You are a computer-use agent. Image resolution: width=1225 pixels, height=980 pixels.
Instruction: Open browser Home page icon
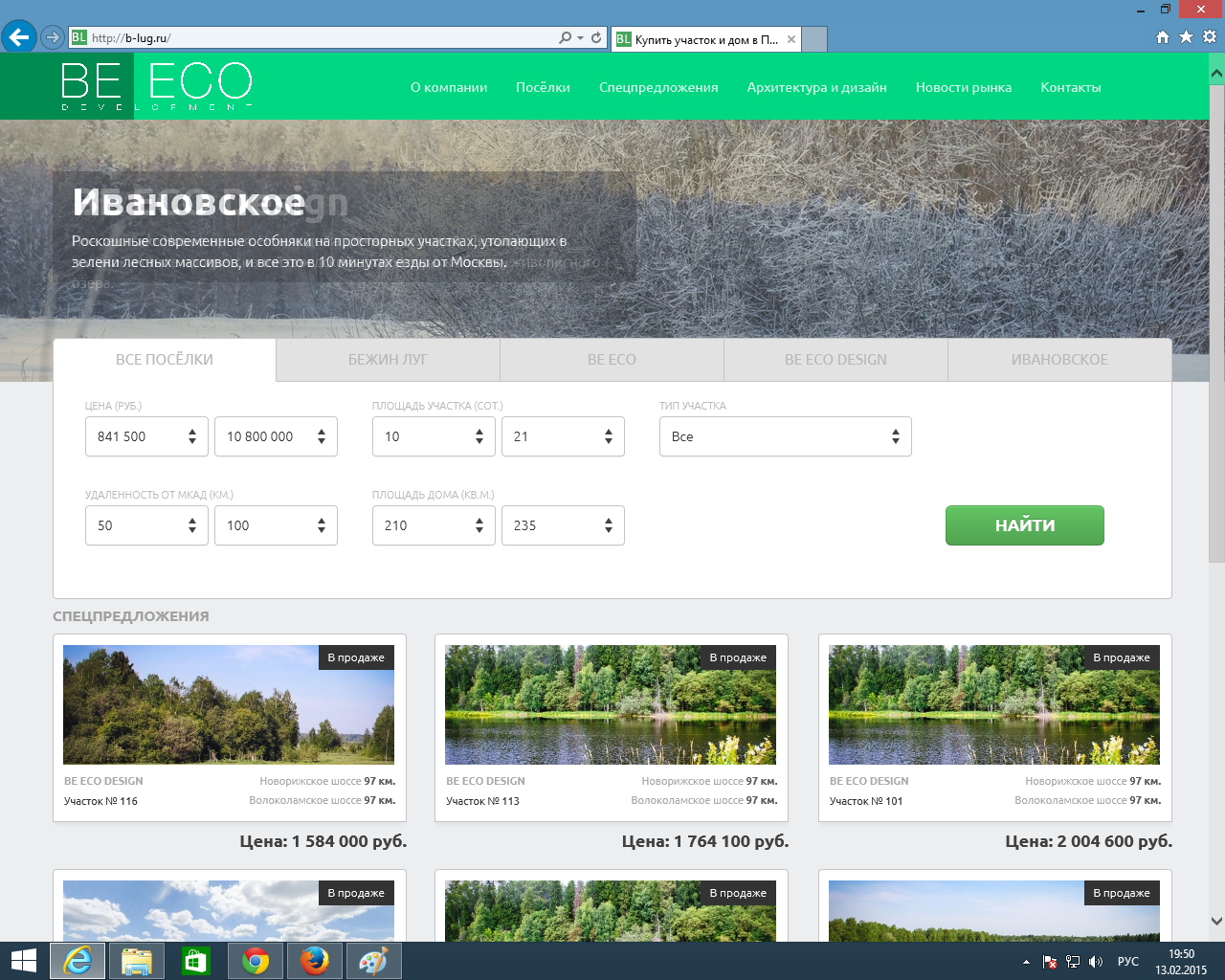click(1163, 37)
